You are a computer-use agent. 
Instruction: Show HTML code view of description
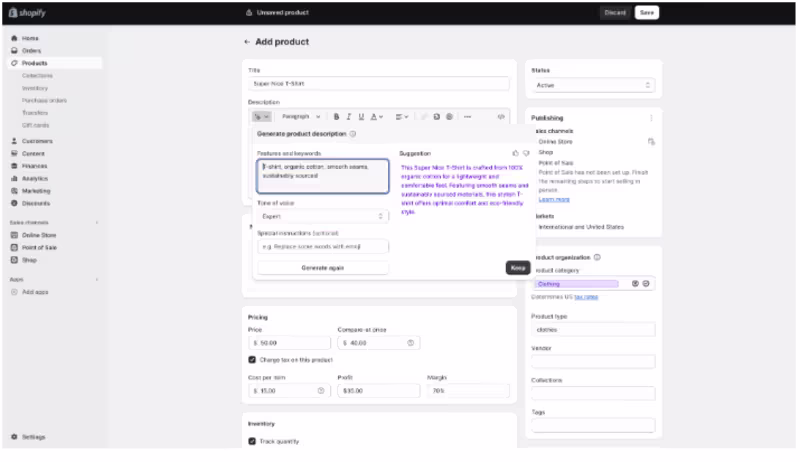[x=501, y=117]
